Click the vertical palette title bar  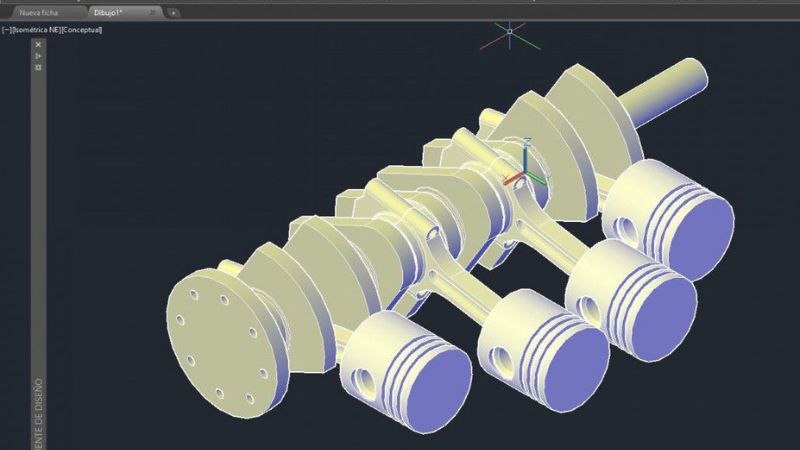[38, 250]
